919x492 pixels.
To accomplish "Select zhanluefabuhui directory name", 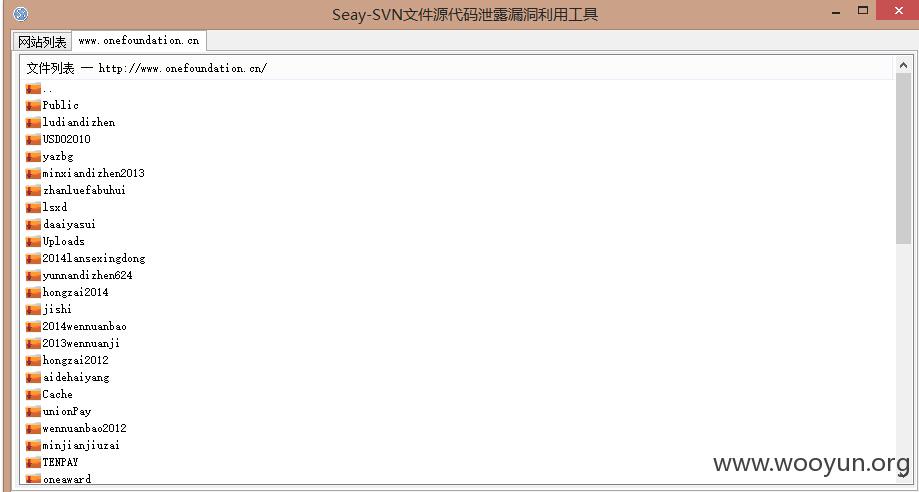I will click(84, 190).
